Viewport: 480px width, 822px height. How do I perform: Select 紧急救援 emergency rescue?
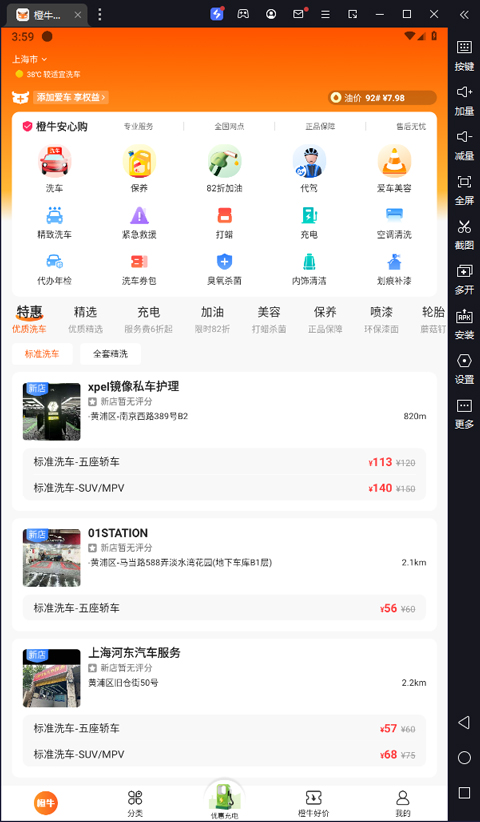pyautogui.click(x=139, y=223)
